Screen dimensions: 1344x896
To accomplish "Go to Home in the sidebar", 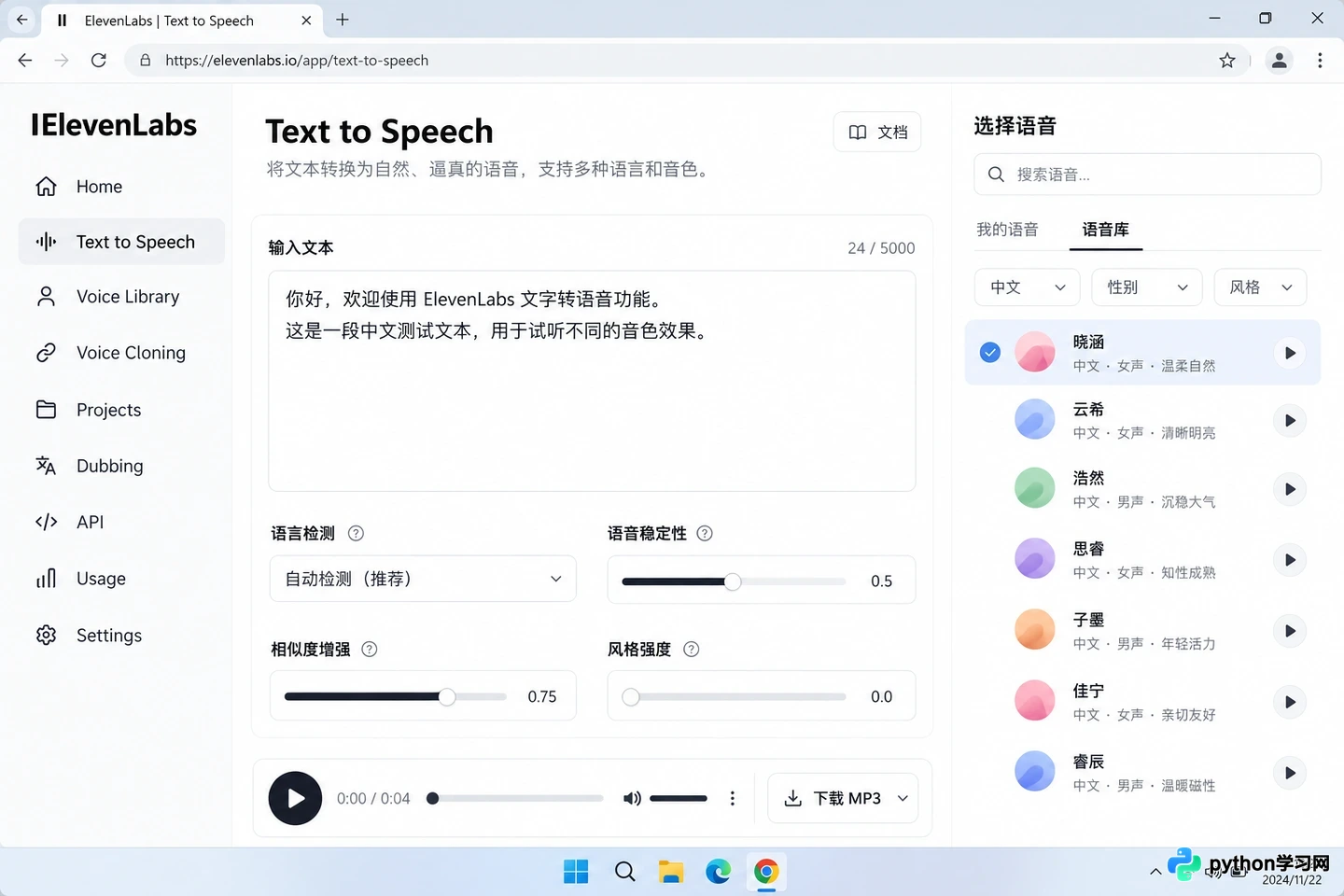I will (x=121, y=187).
